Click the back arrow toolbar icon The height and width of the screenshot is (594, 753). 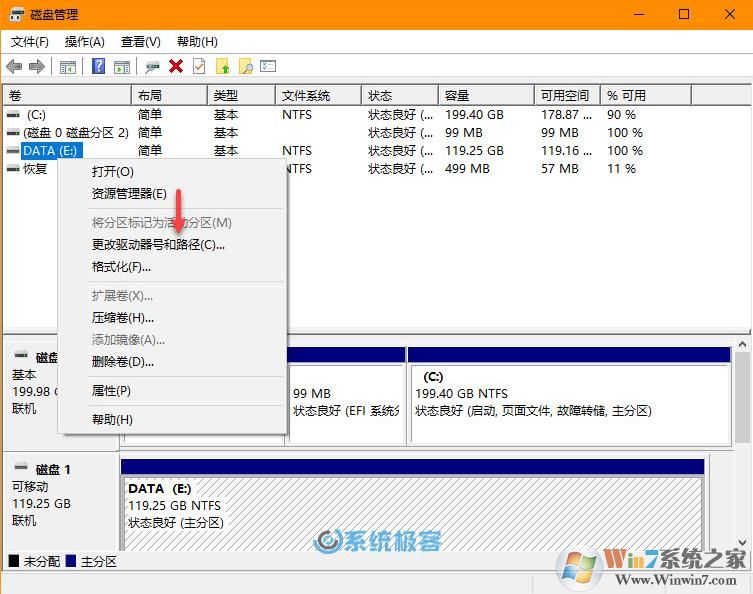14,66
